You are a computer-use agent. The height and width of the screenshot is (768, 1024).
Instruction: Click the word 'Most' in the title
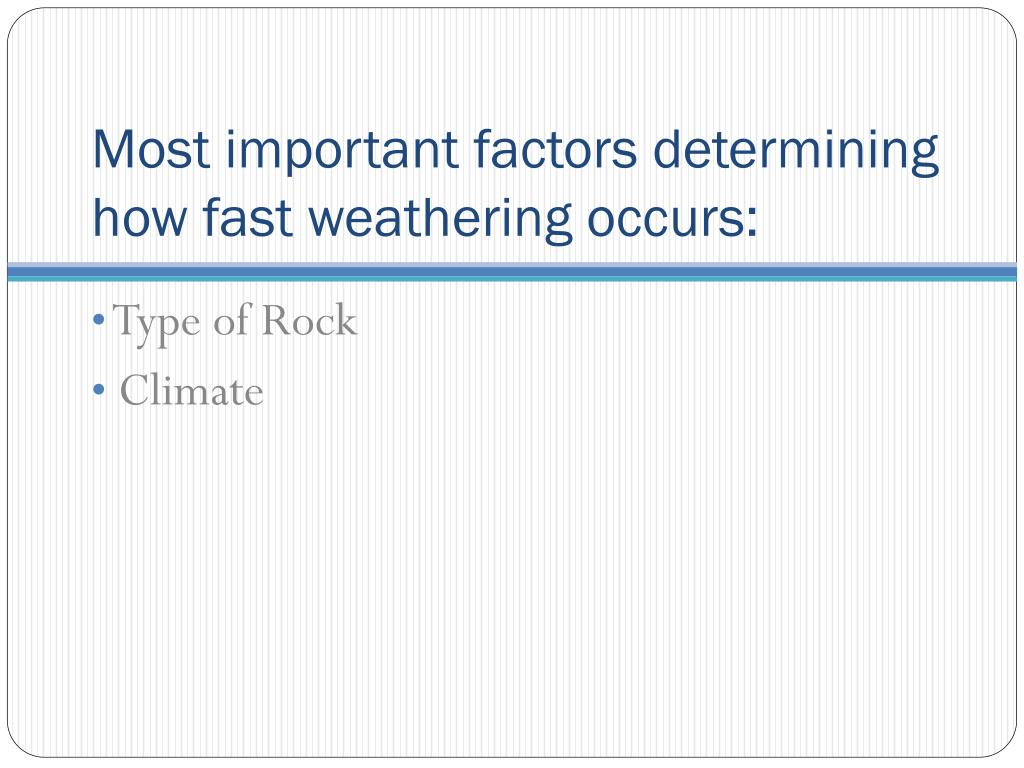pyautogui.click(x=152, y=150)
